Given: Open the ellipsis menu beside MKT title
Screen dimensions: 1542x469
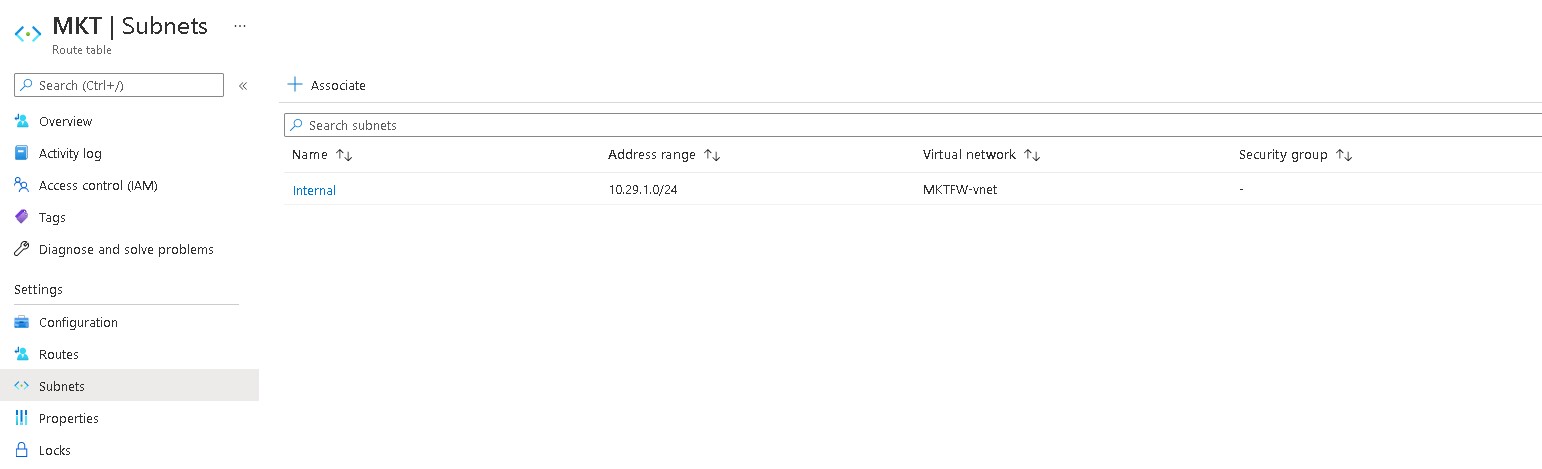Looking at the screenshot, I should click(x=239, y=26).
